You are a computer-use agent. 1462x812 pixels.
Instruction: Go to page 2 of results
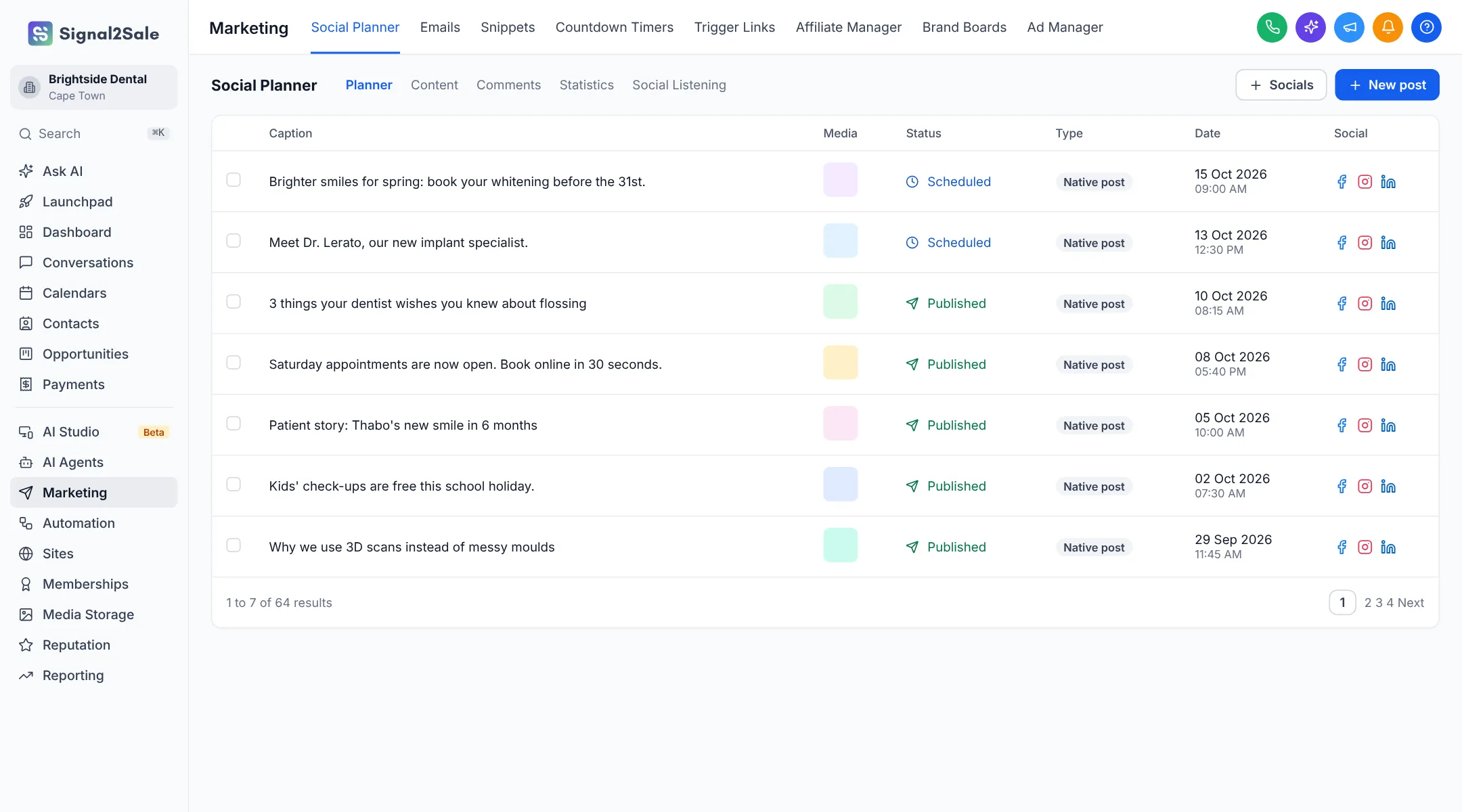1368,602
